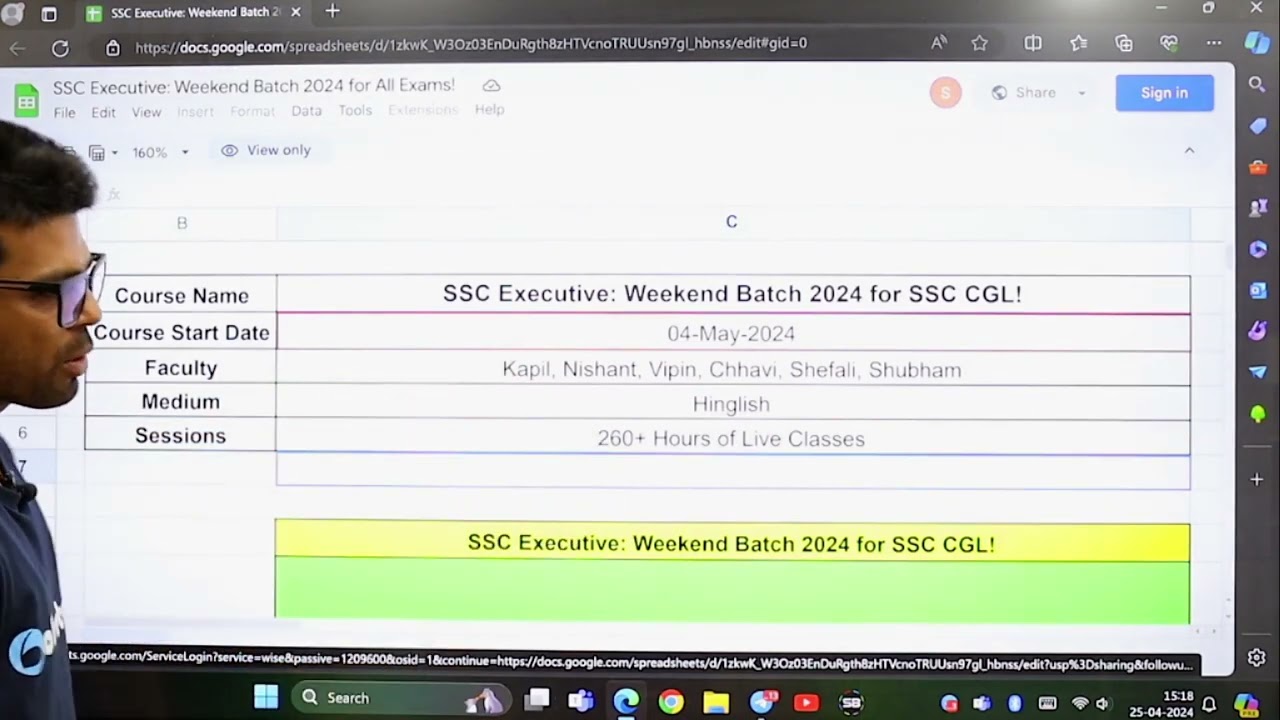Select column C header
Screen dimensions: 1280x720
(732, 222)
